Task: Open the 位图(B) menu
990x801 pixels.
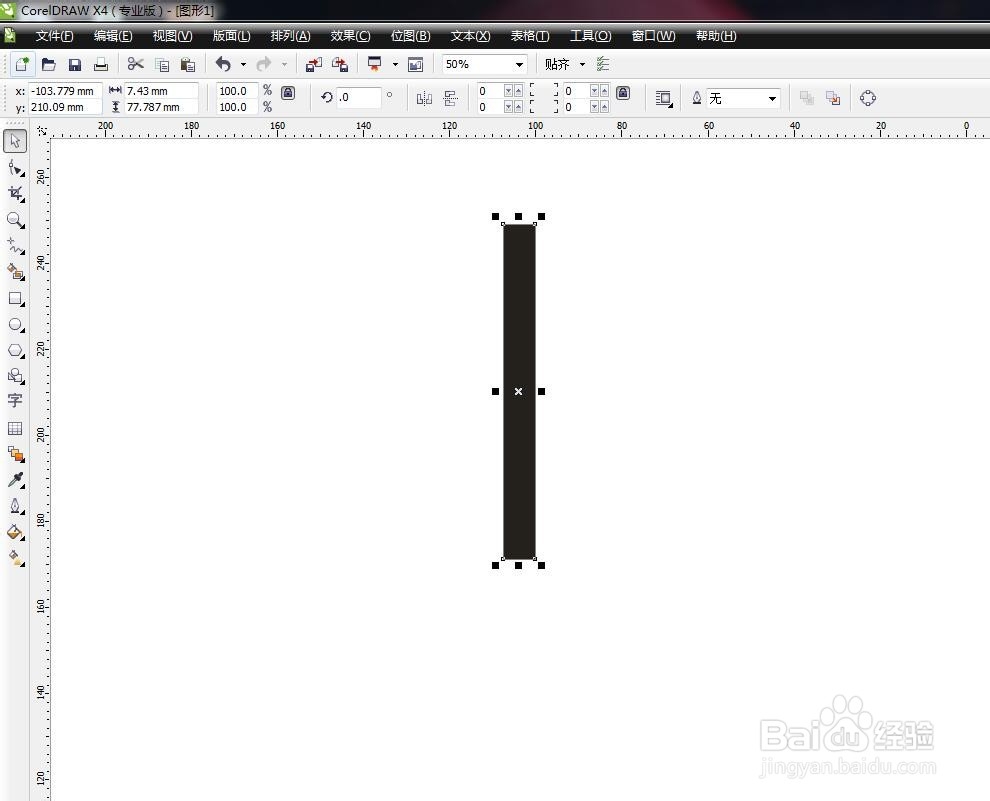Action: pos(410,36)
